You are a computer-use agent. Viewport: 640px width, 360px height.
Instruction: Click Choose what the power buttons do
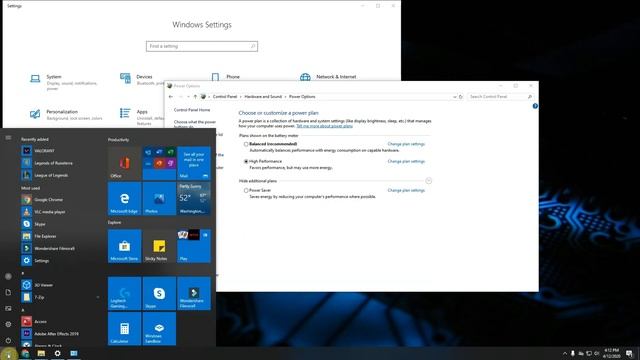tap(195, 124)
